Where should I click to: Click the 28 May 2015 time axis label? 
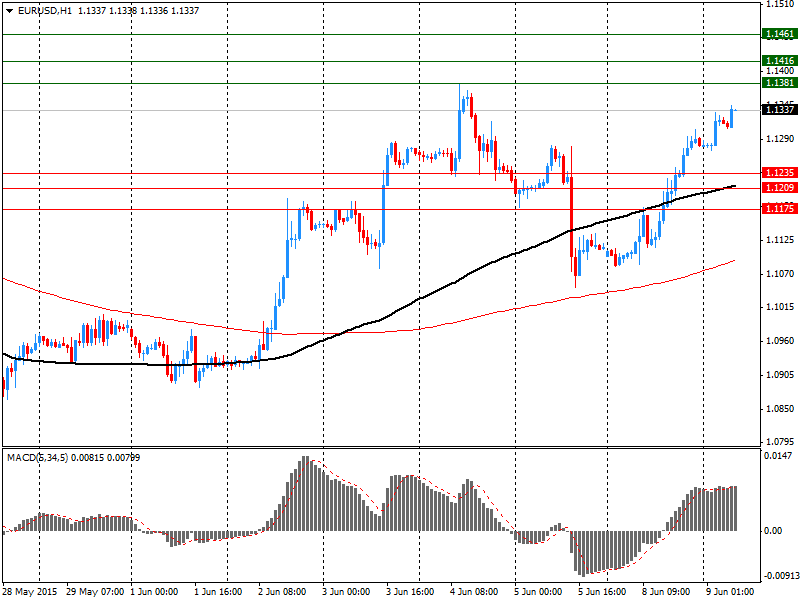[x=32, y=592]
